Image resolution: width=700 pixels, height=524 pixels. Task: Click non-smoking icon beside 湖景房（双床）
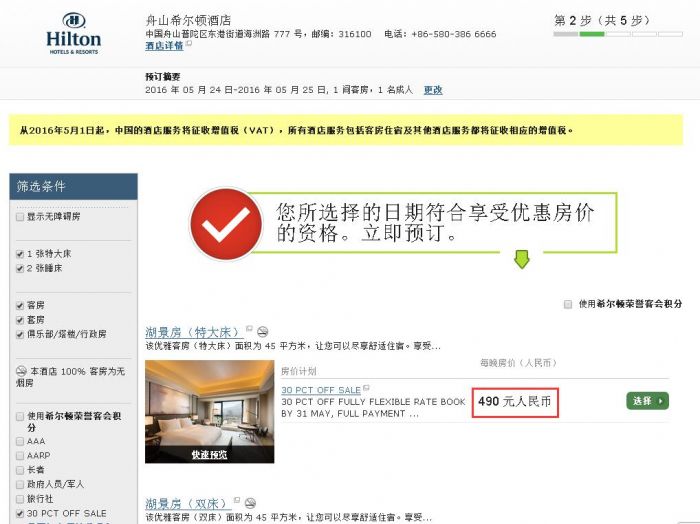250,503
